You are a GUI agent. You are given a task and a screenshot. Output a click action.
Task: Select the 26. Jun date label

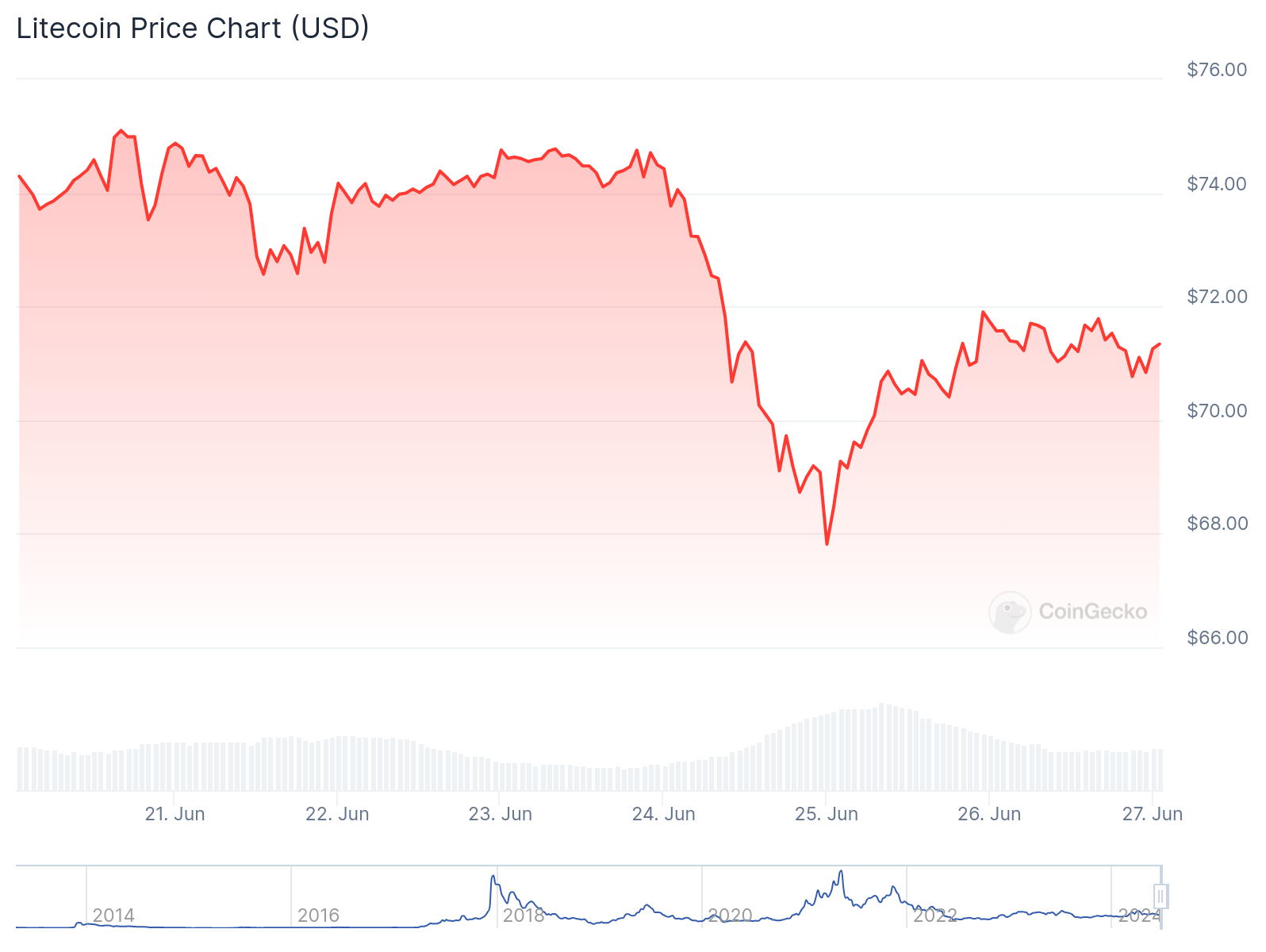tap(989, 814)
